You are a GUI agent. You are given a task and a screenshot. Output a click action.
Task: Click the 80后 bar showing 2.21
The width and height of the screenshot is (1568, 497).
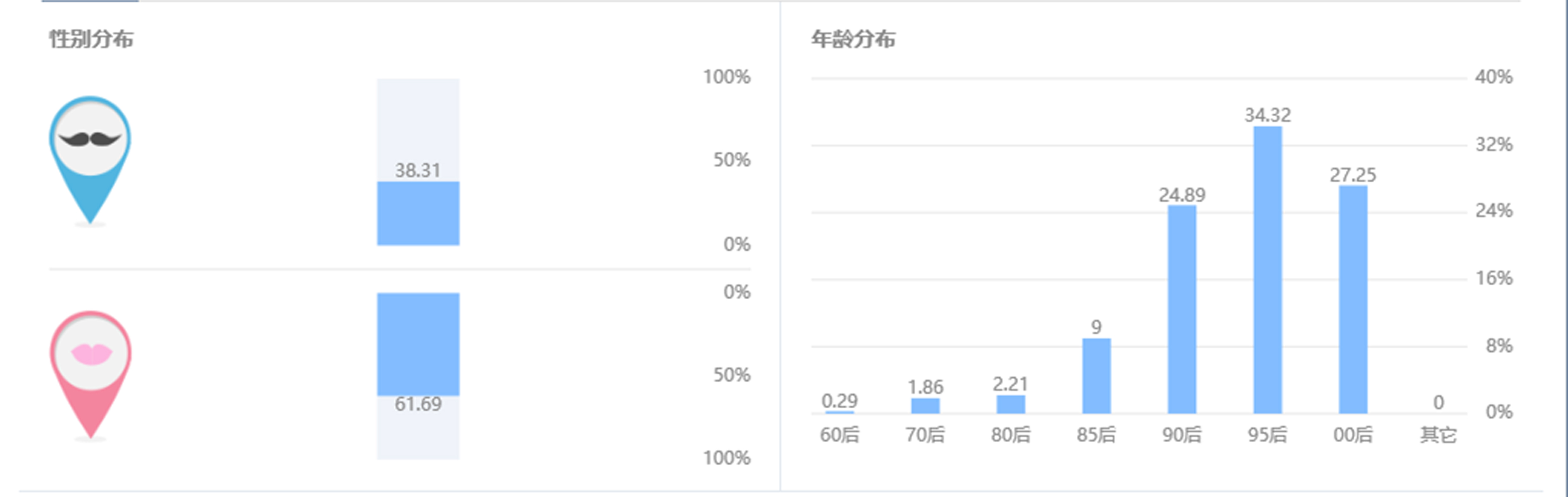tap(1010, 404)
